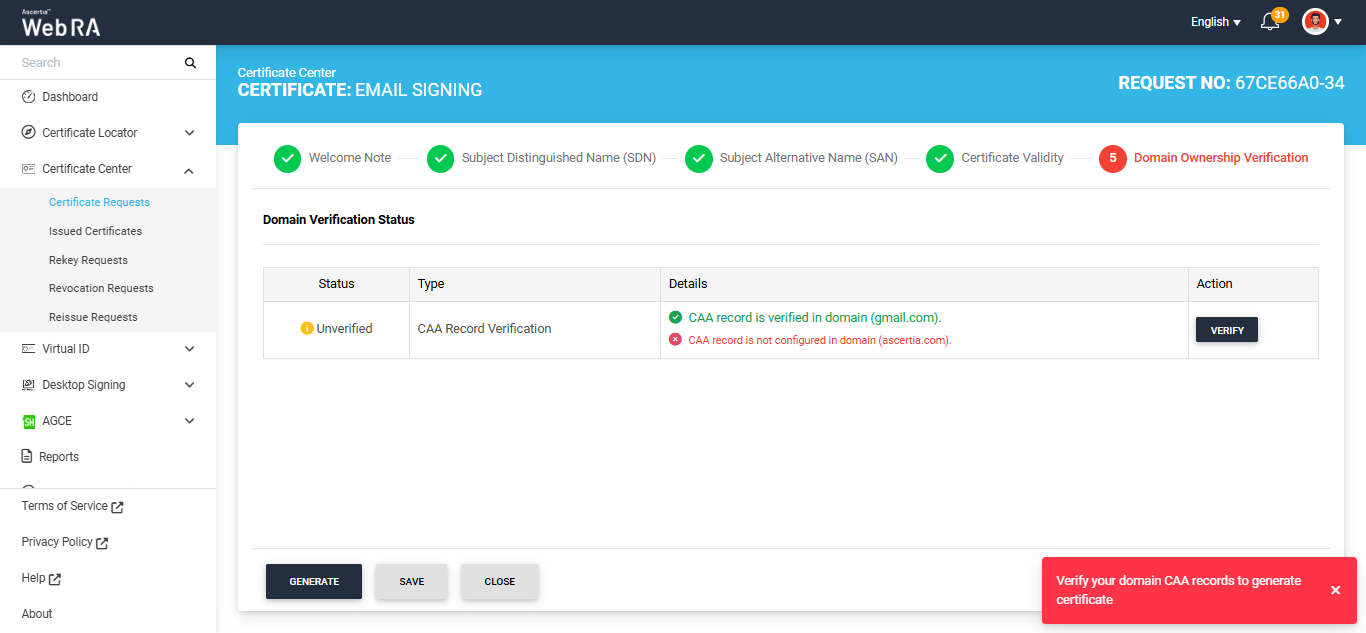The height and width of the screenshot is (633, 1366).
Task: Click the search magnifier icon
Action: pyautogui.click(x=190, y=63)
